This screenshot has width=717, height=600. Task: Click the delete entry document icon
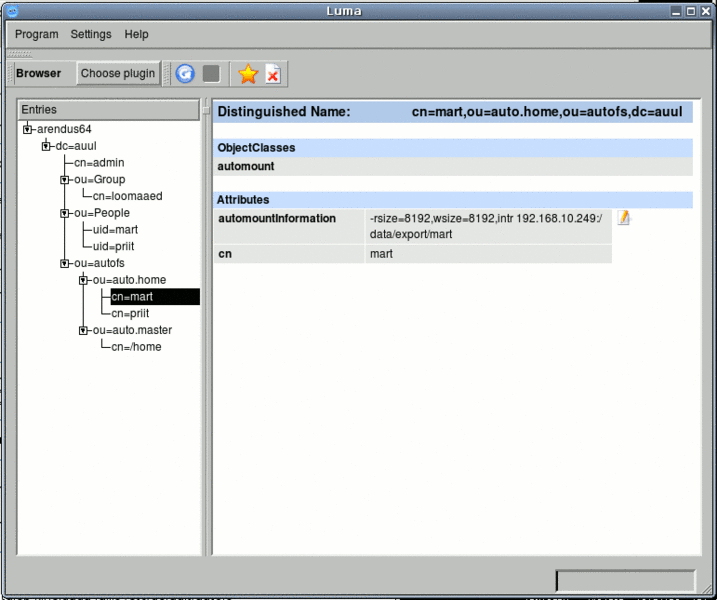click(x=273, y=74)
